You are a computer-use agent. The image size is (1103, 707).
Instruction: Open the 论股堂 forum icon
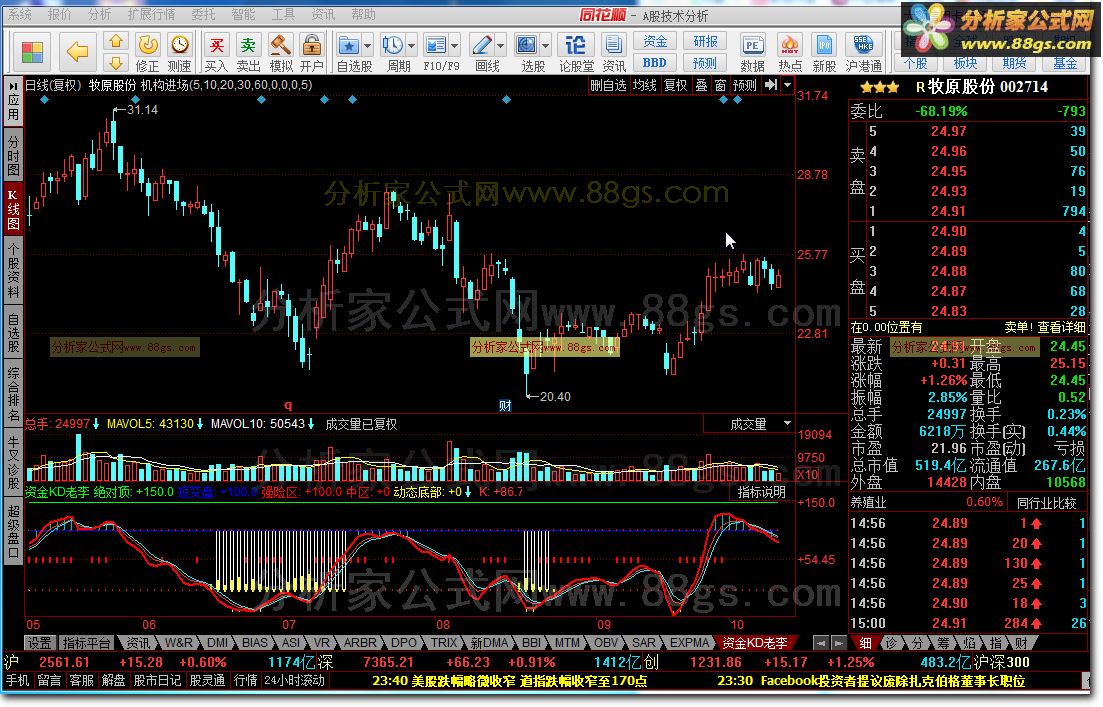point(575,46)
